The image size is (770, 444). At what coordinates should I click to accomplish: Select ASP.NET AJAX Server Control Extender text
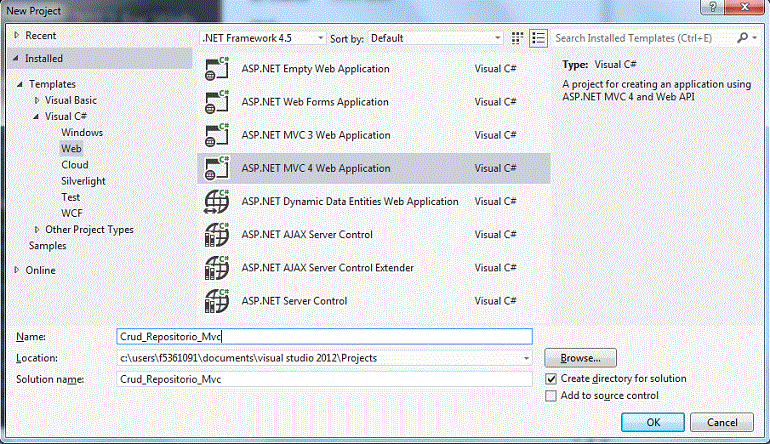pyautogui.click(x=328, y=268)
